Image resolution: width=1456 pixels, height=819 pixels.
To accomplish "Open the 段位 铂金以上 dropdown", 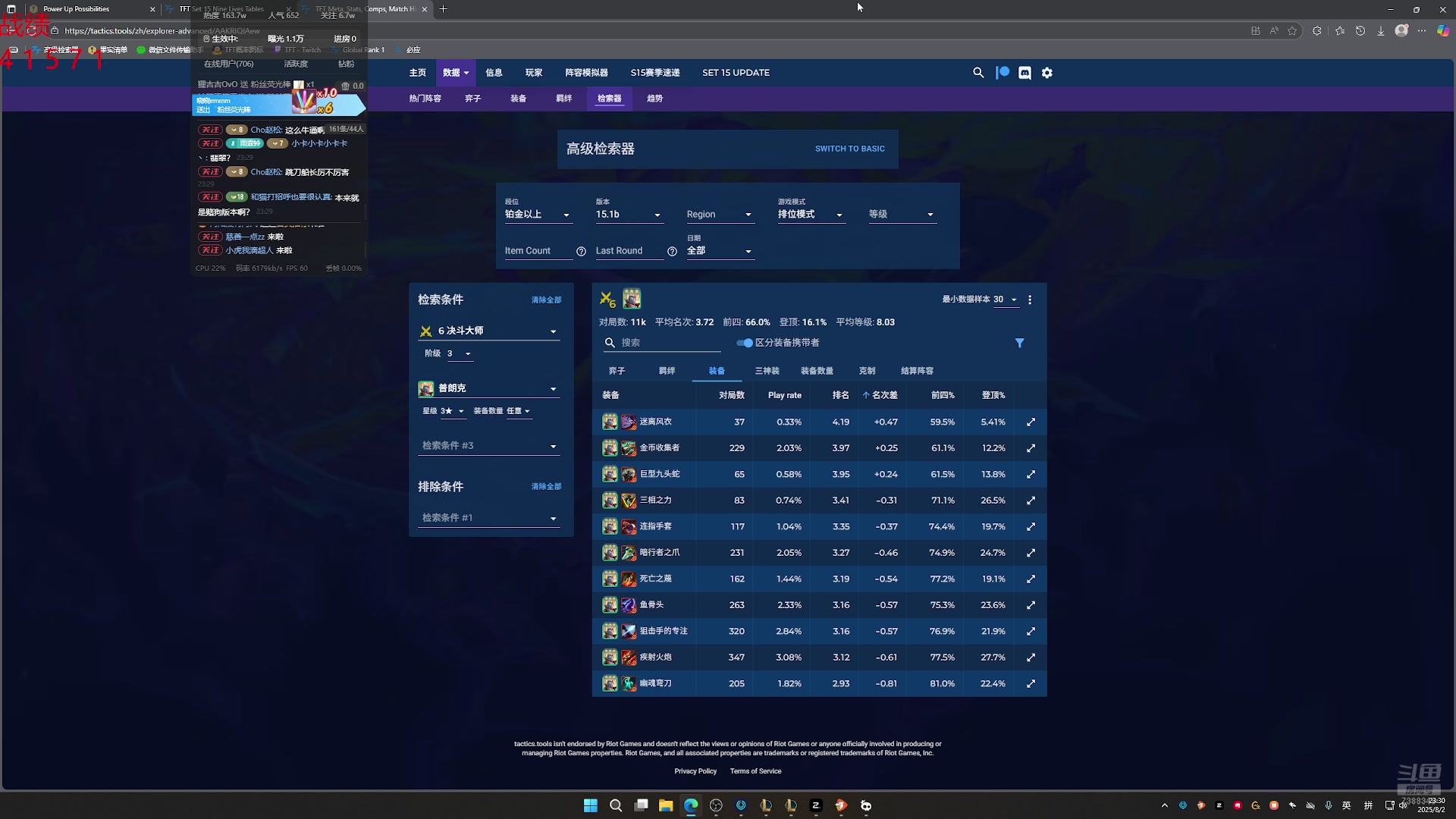I will 538,215.
